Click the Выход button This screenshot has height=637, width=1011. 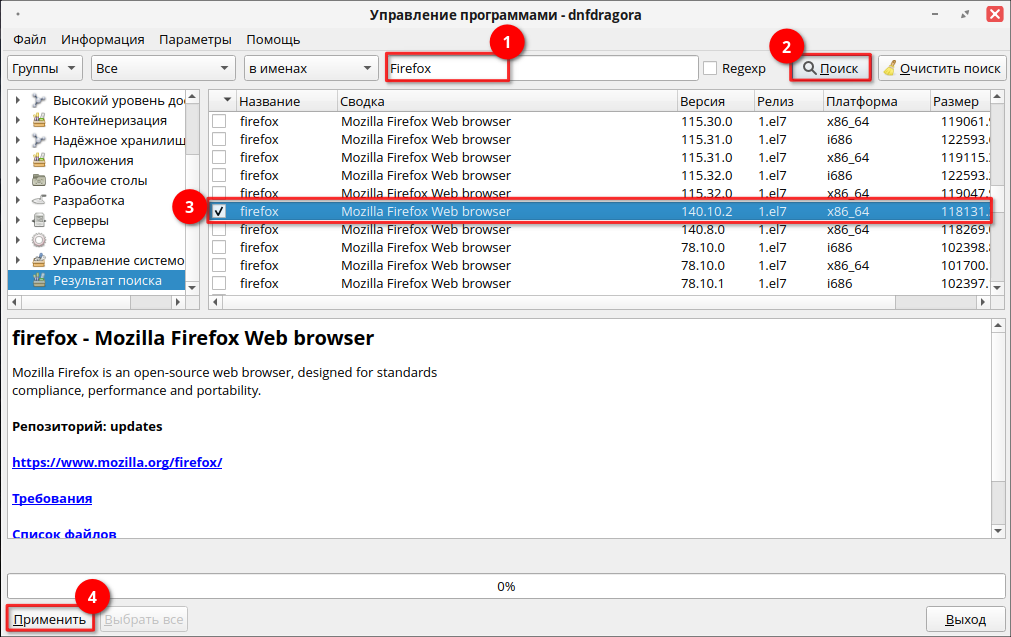965,620
